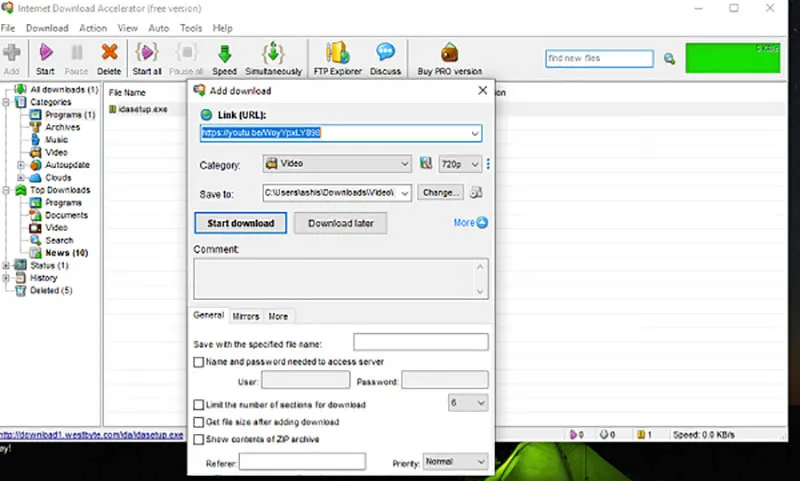This screenshot has width=800, height=481.
Task: Switch to the Mirrors tab
Action: 246,316
